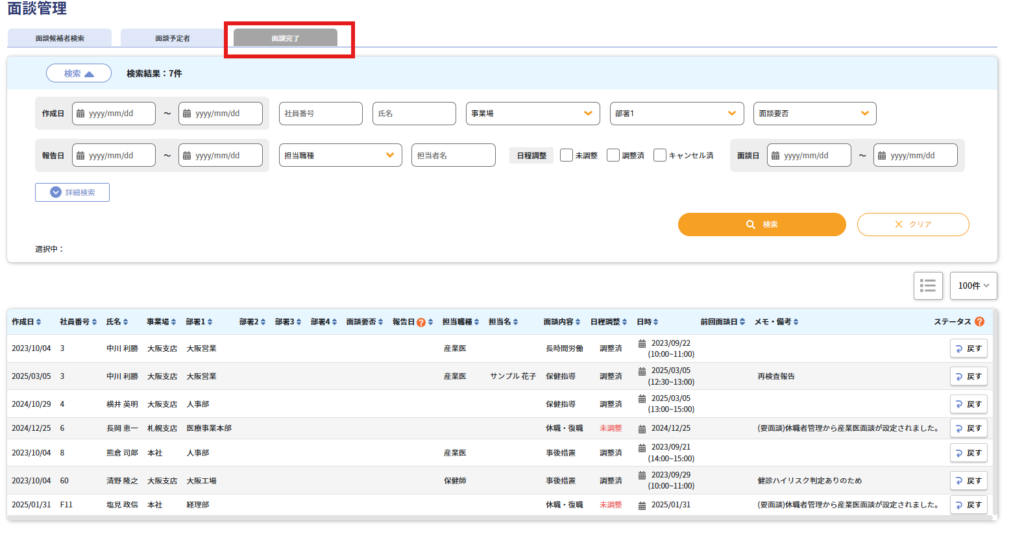Check the 未調整 checkbox
The image size is (1024, 534).
click(566, 155)
